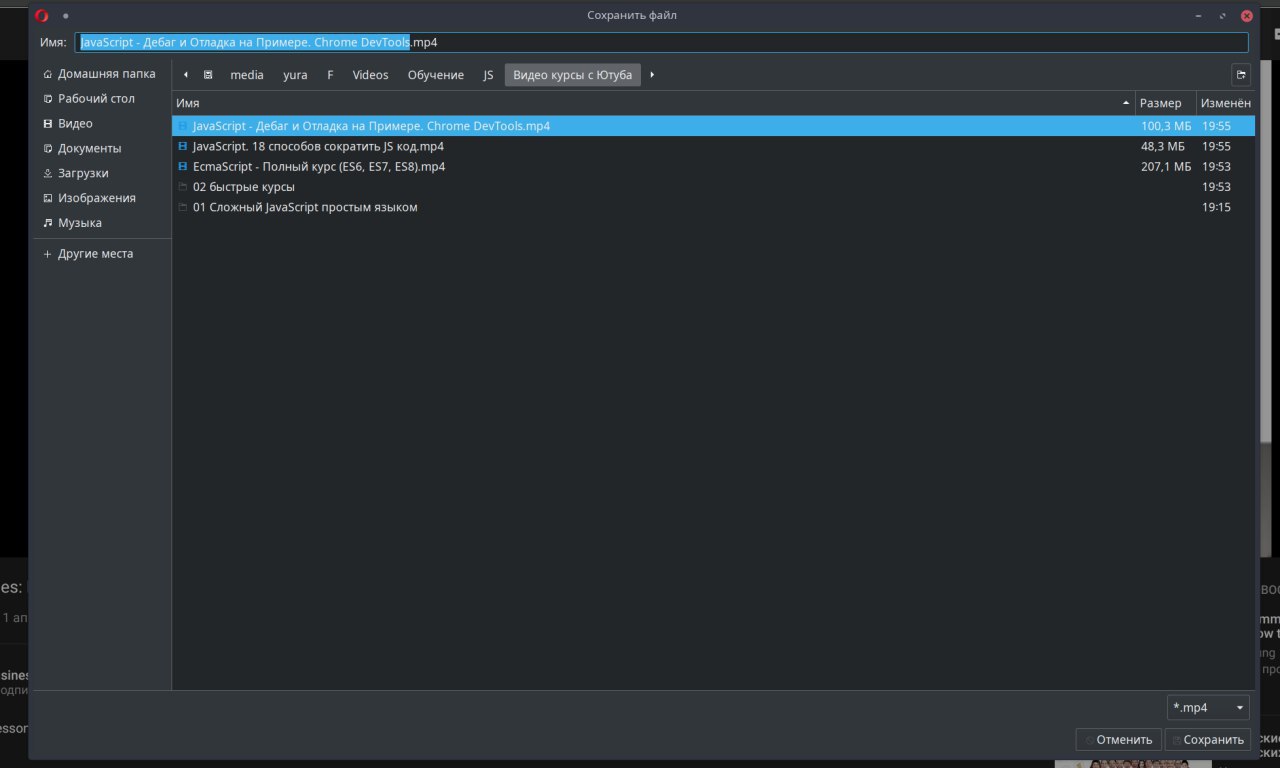This screenshot has height=768, width=1280.
Task: Go to JS in the path bar
Action: pos(488,75)
